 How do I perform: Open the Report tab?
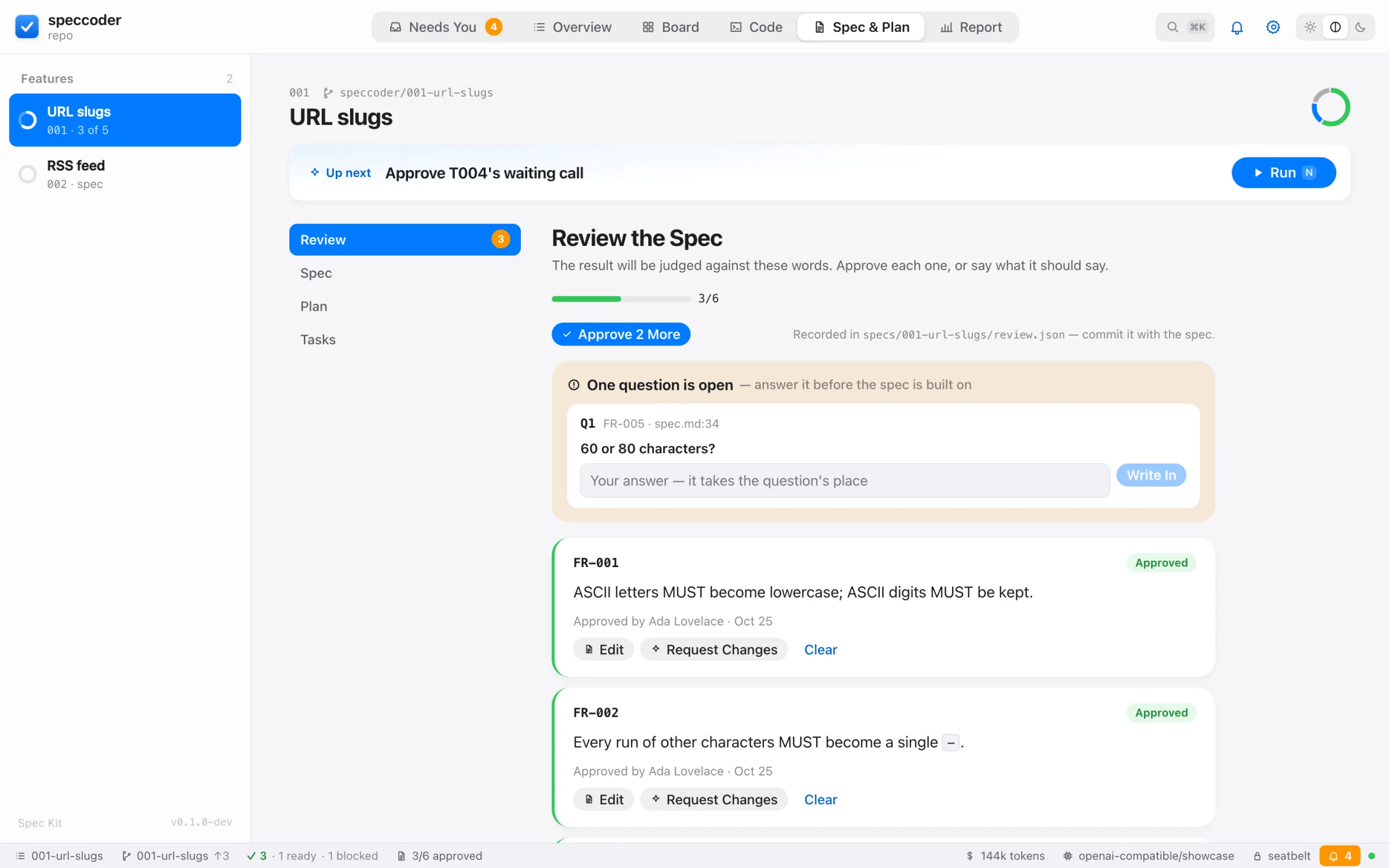click(x=971, y=27)
